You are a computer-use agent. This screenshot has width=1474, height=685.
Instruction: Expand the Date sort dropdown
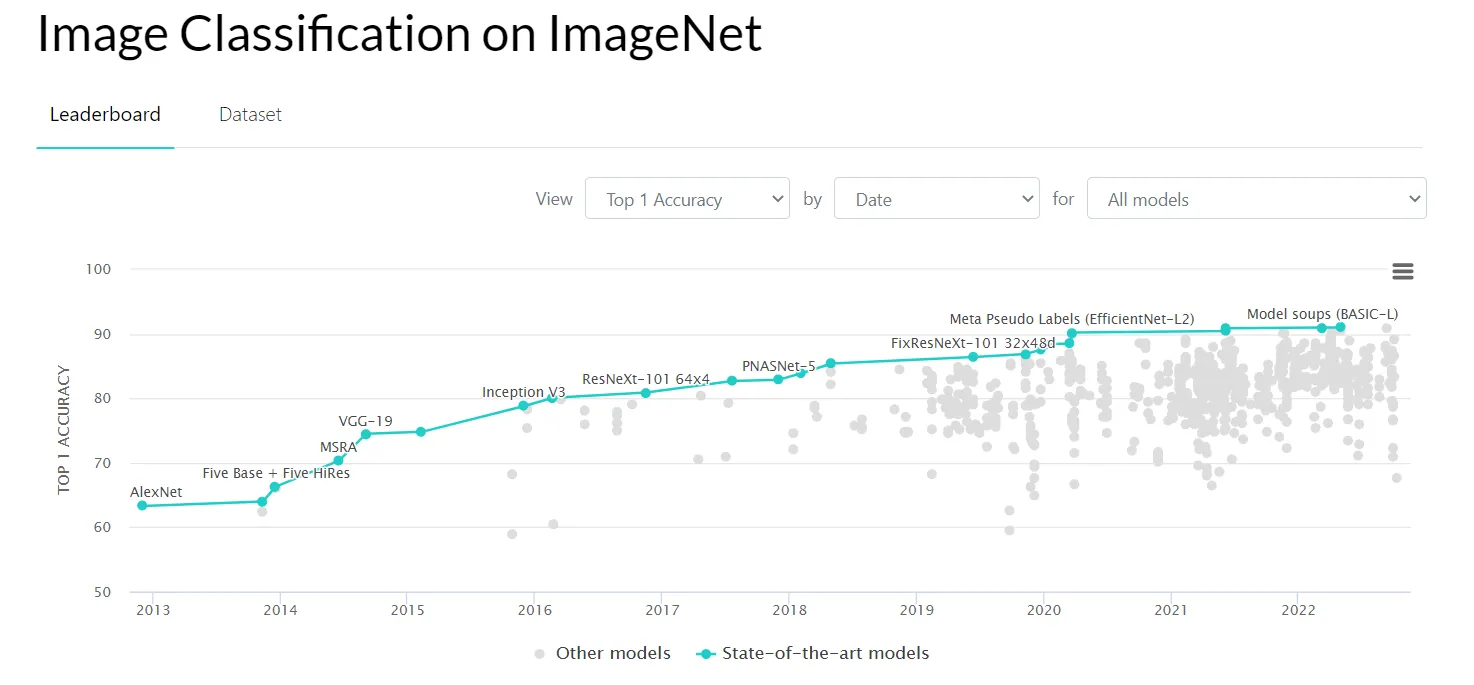[x=936, y=199]
